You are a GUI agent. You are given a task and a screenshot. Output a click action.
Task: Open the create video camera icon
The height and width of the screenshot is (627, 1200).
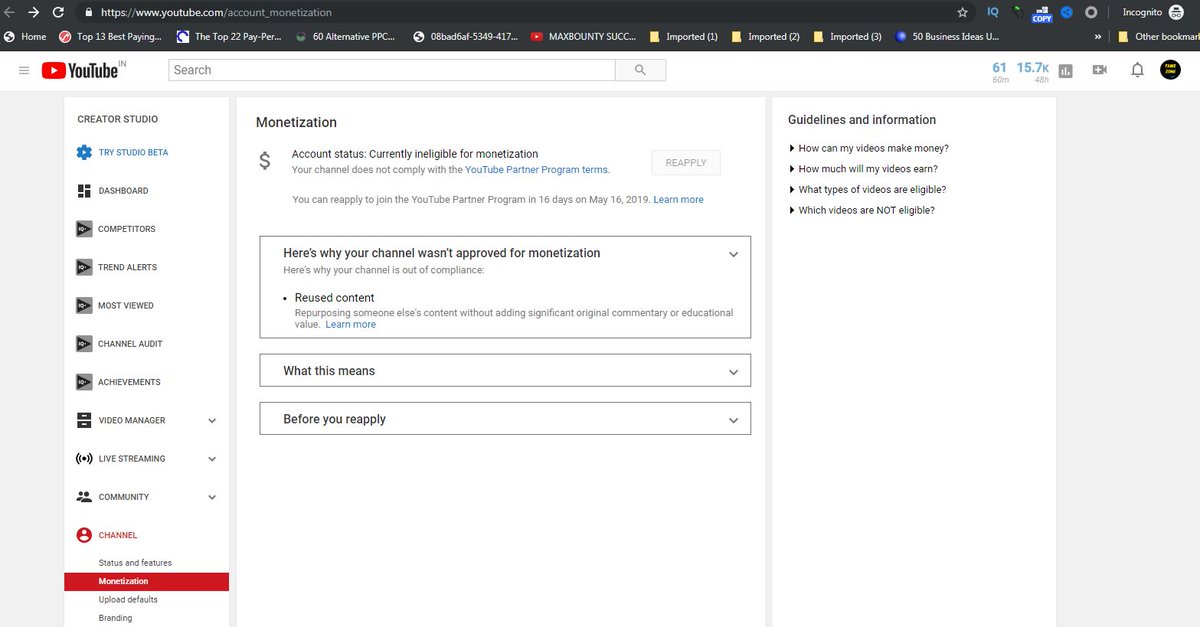click(1100, 70)
